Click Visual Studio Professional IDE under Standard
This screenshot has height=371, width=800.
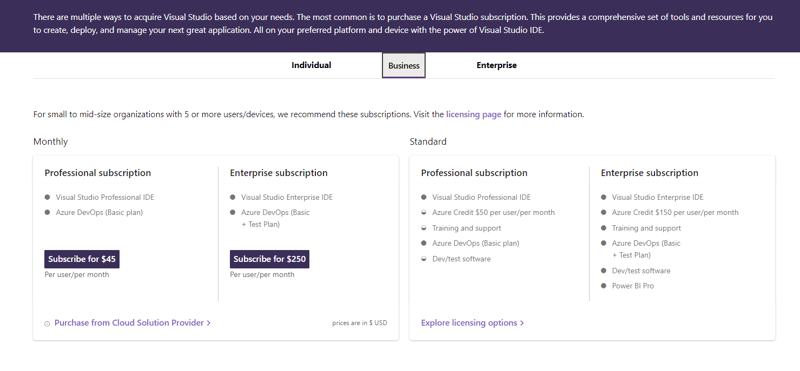pos(481,197)
